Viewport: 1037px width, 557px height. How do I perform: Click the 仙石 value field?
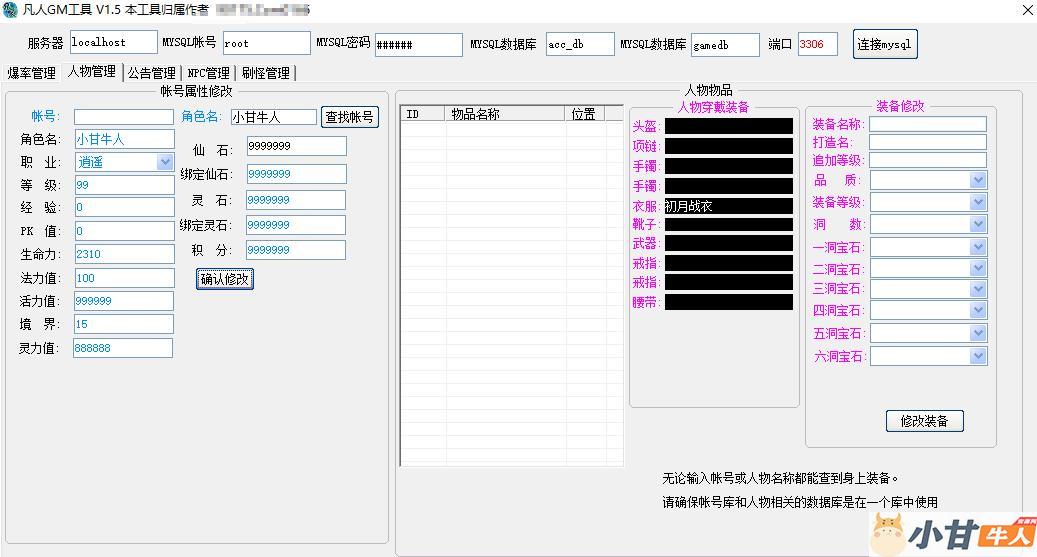(x=296, y=146)
